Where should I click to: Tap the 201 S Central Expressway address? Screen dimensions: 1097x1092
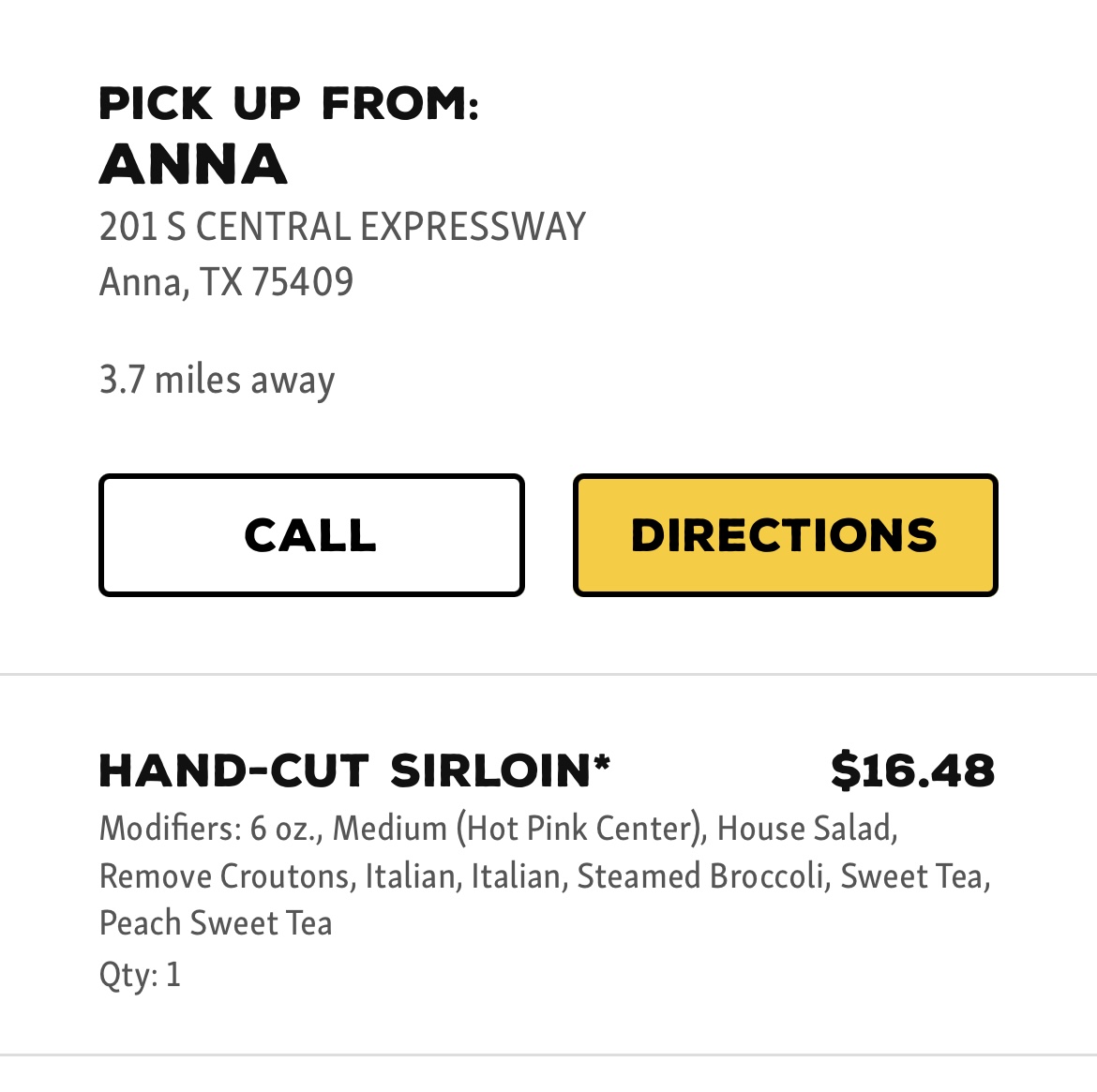[342, 227]
